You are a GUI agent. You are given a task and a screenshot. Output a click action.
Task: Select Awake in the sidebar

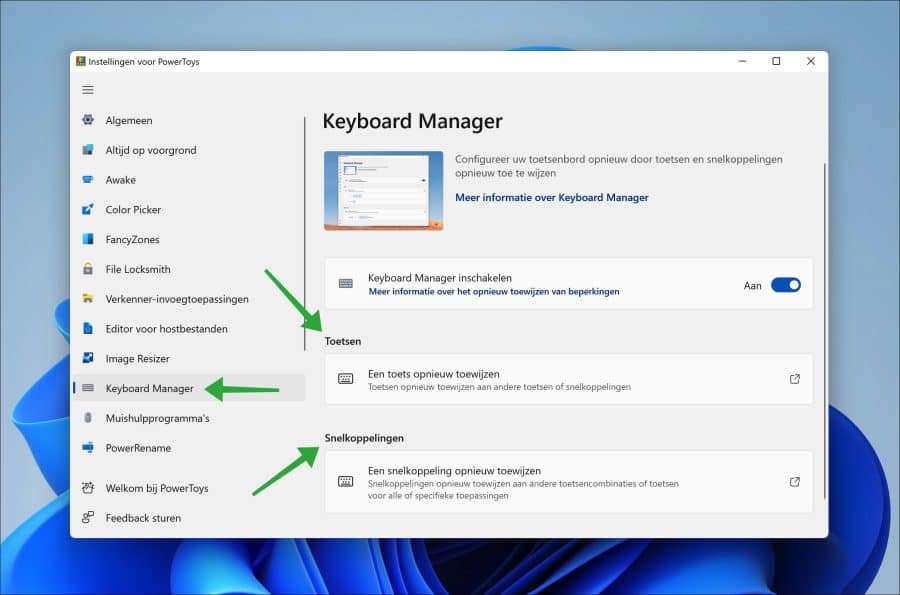pyautogui.click(x=189, y=180)
